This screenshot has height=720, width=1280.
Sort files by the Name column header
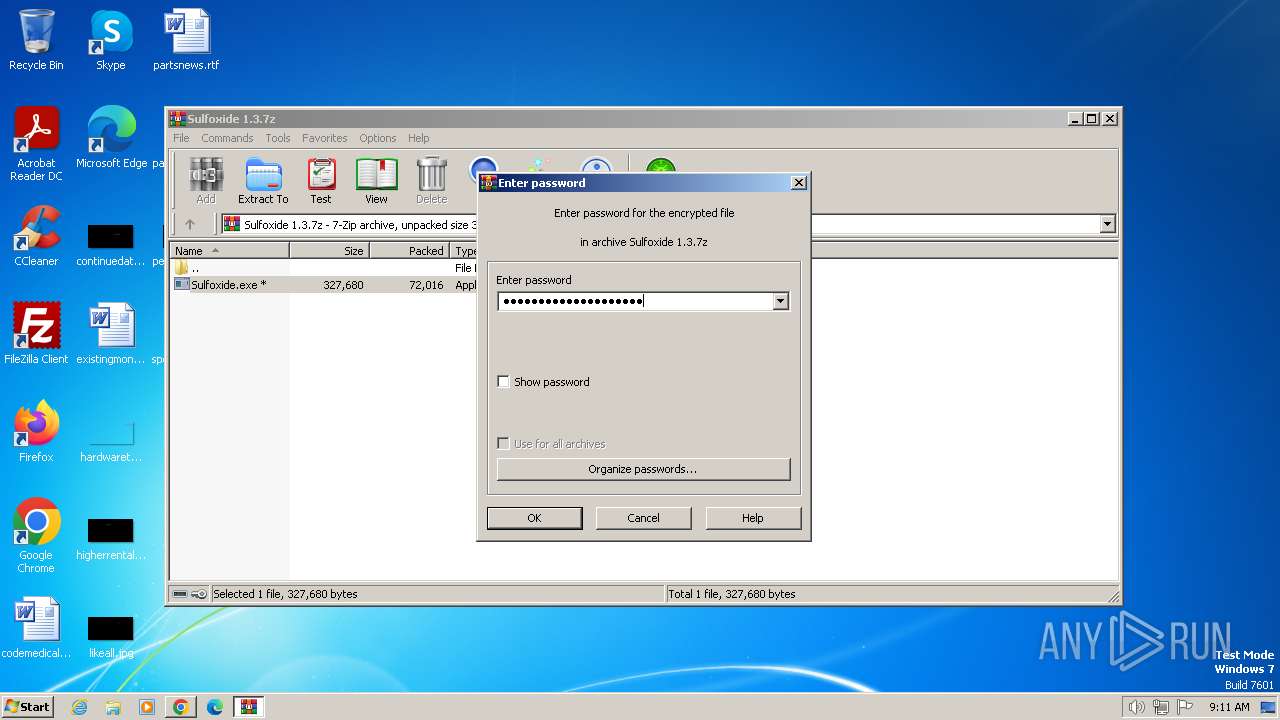(x=231, y=251)
